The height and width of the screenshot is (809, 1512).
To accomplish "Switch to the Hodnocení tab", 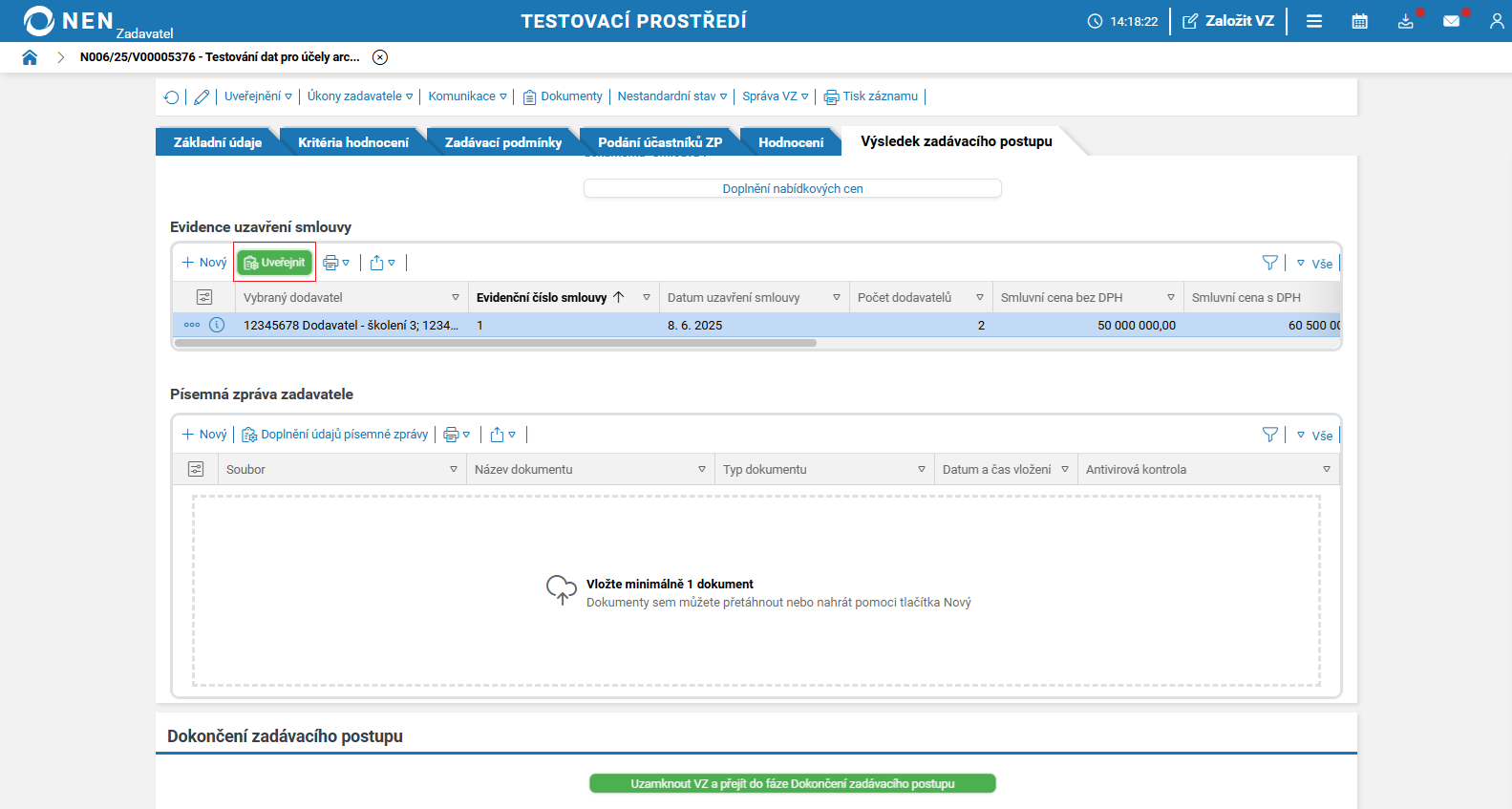I will point(790,142).
